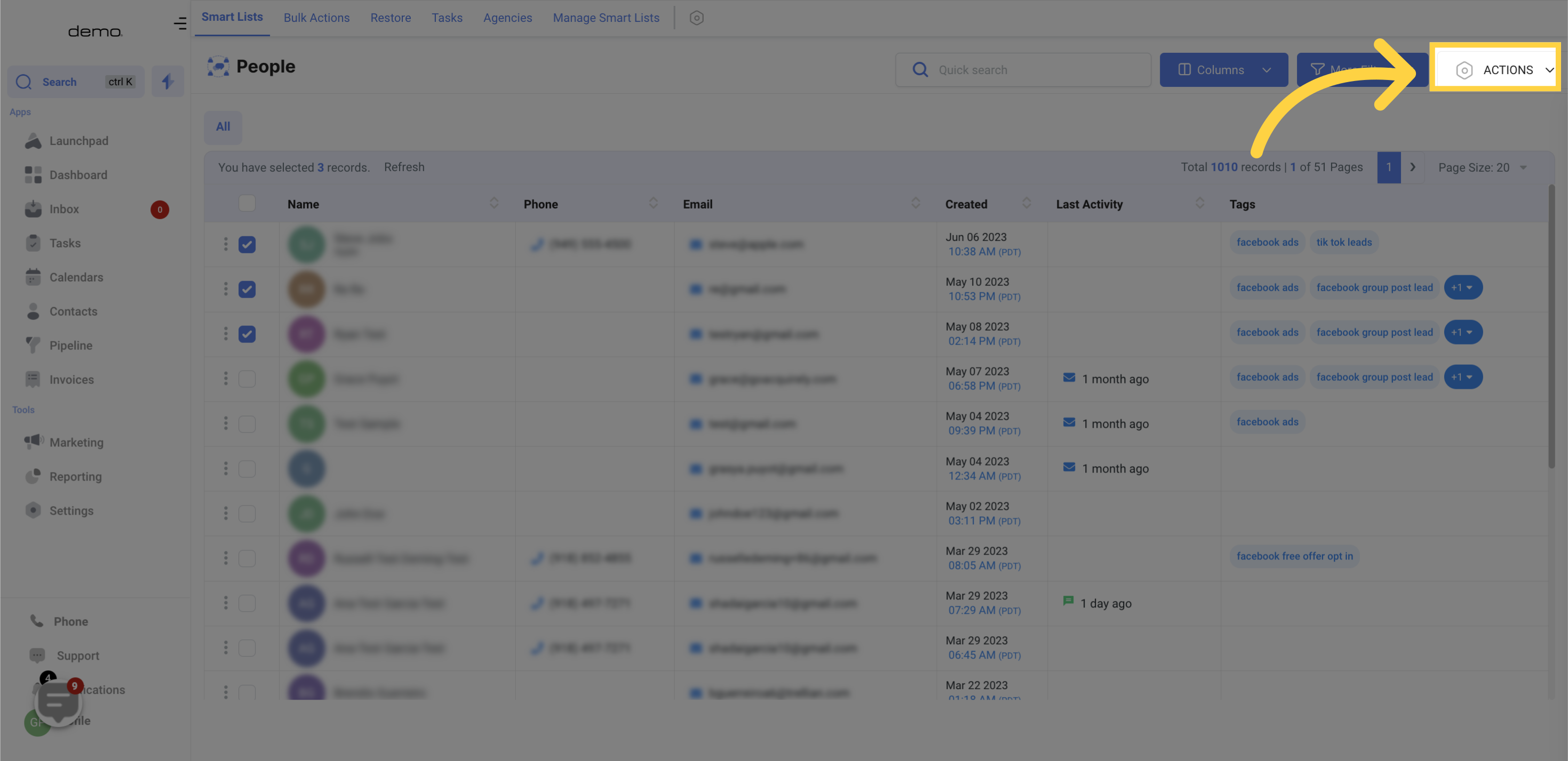This screenshot has height=761, width=1568.
Task: Sort by the Name column arrows
Action: (x=494, y=203)
